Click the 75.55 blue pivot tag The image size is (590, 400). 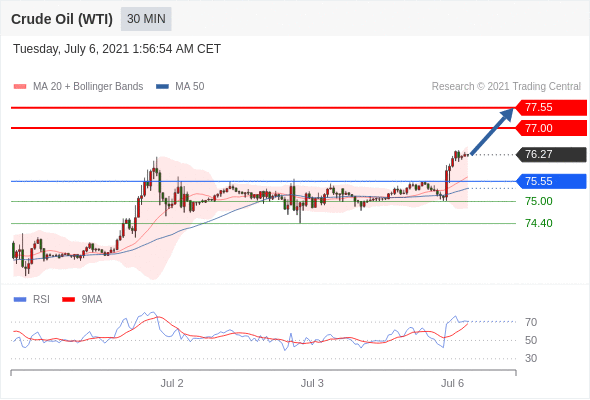pyautogui.click(x=550, y=181)
